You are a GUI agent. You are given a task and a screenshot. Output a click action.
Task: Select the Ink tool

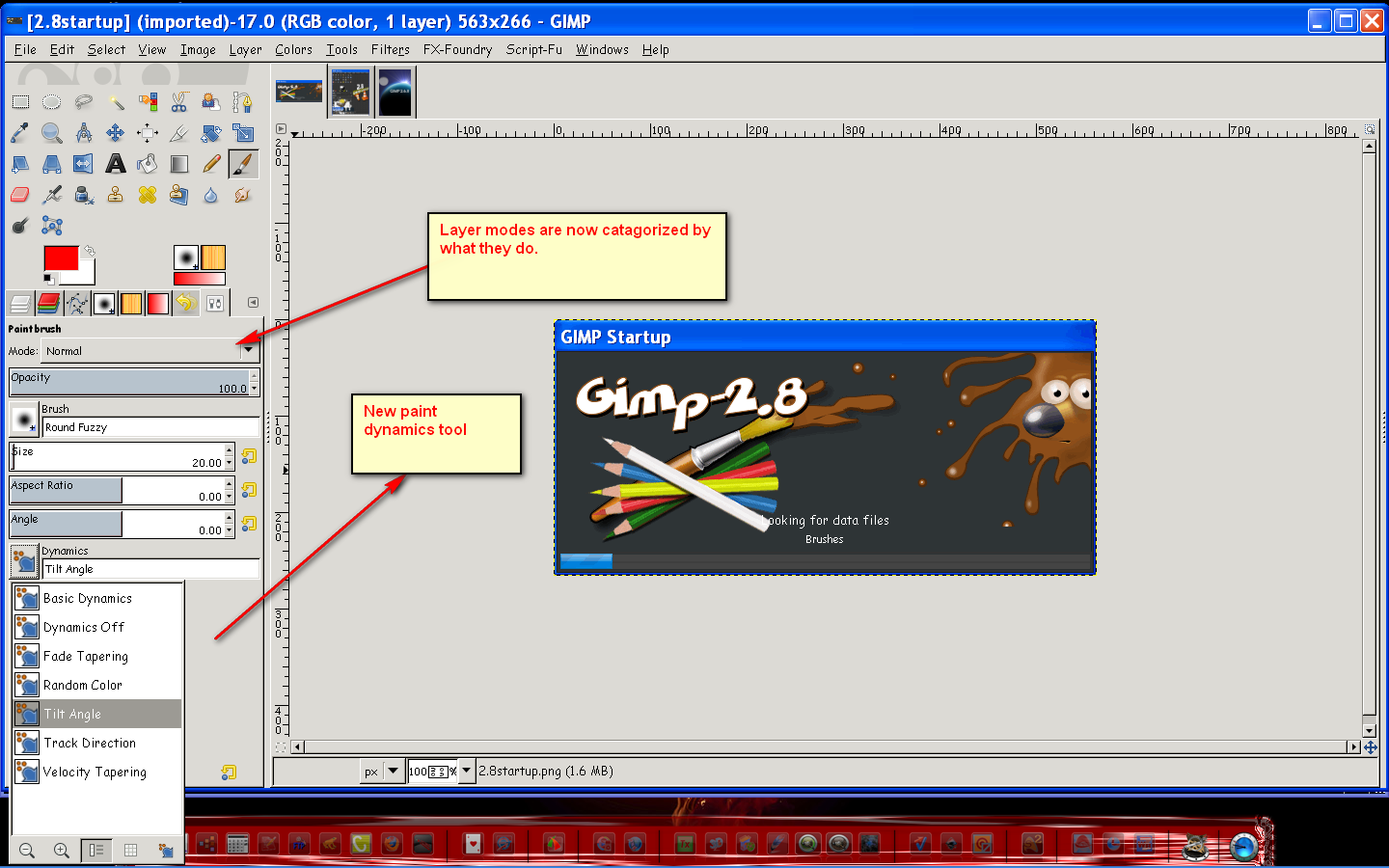click(x=84, y=195)
